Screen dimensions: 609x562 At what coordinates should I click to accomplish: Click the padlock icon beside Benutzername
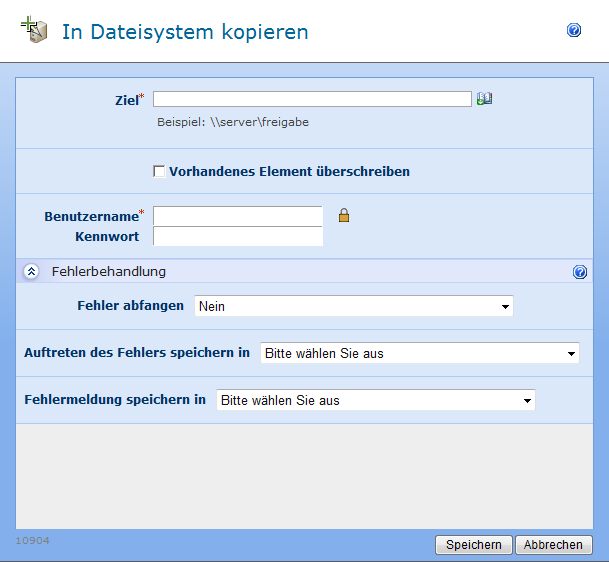(343, 215)
